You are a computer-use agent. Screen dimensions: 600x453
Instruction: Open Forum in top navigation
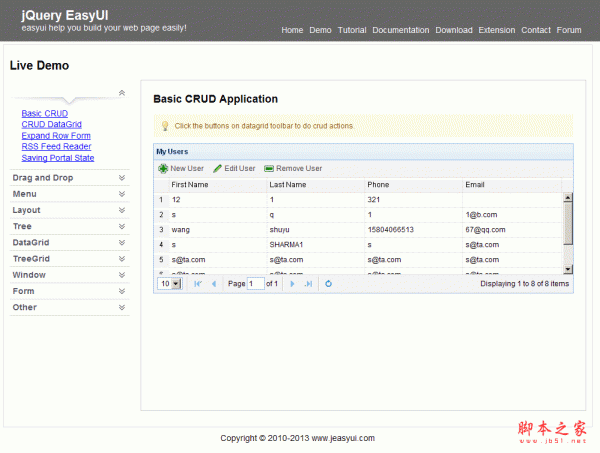coord(569,30)
